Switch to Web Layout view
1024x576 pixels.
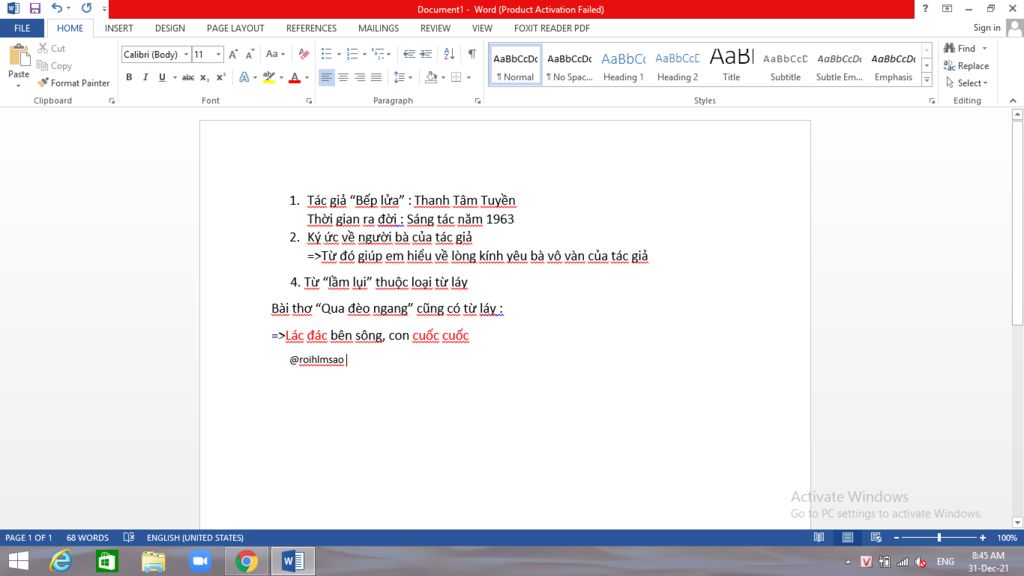876,537
